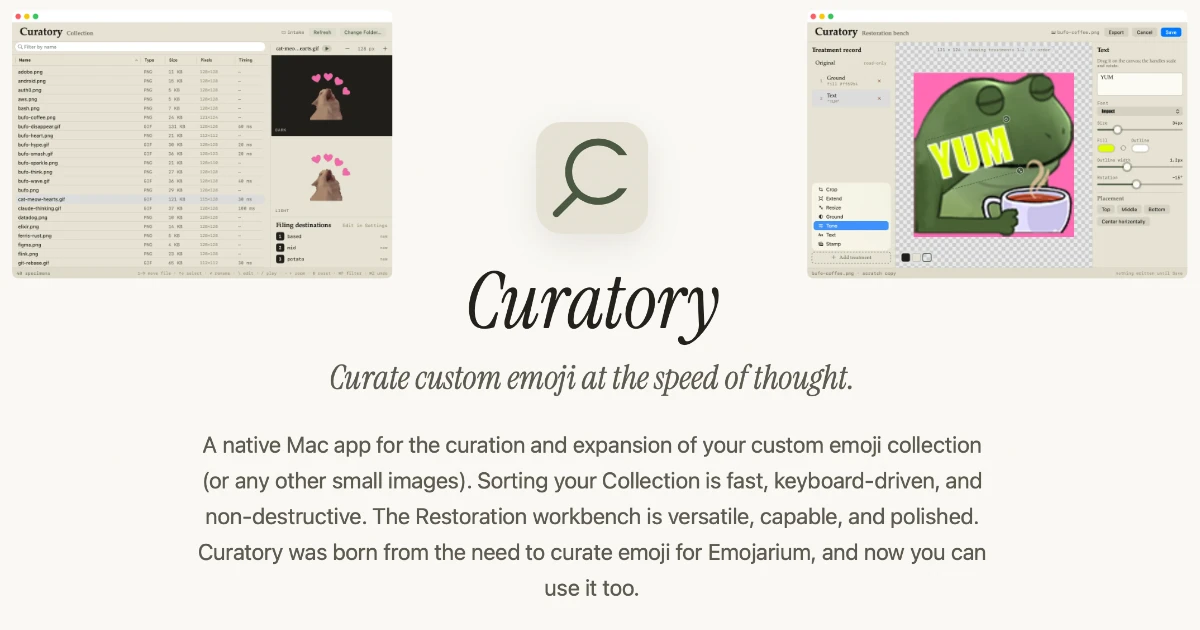The width and height of the screenshot is (1200, 630).
Task: Select file claude-thinking.gif
Action: 39,208
